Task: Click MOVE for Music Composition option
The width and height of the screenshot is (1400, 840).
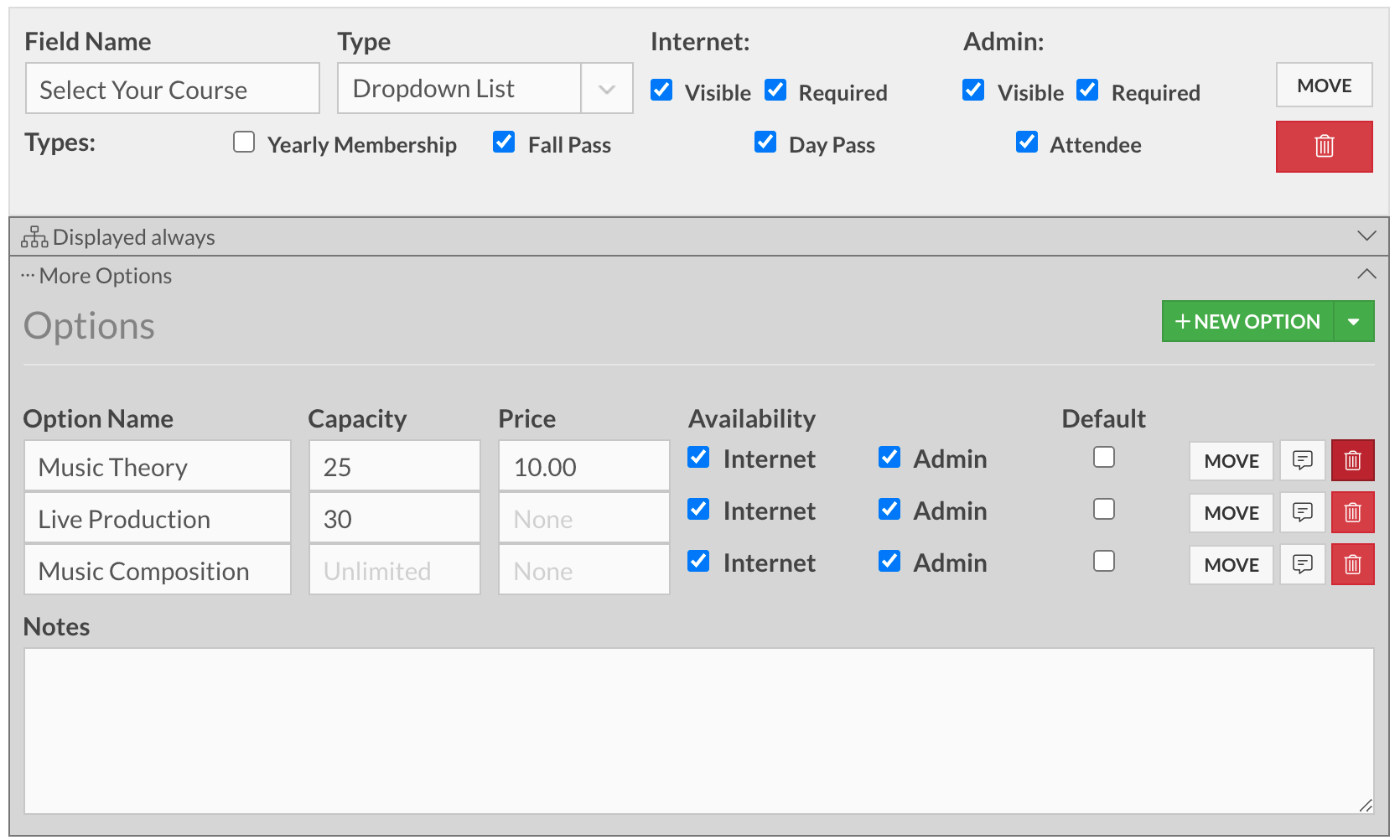Action: click(x=1231, y=564)
